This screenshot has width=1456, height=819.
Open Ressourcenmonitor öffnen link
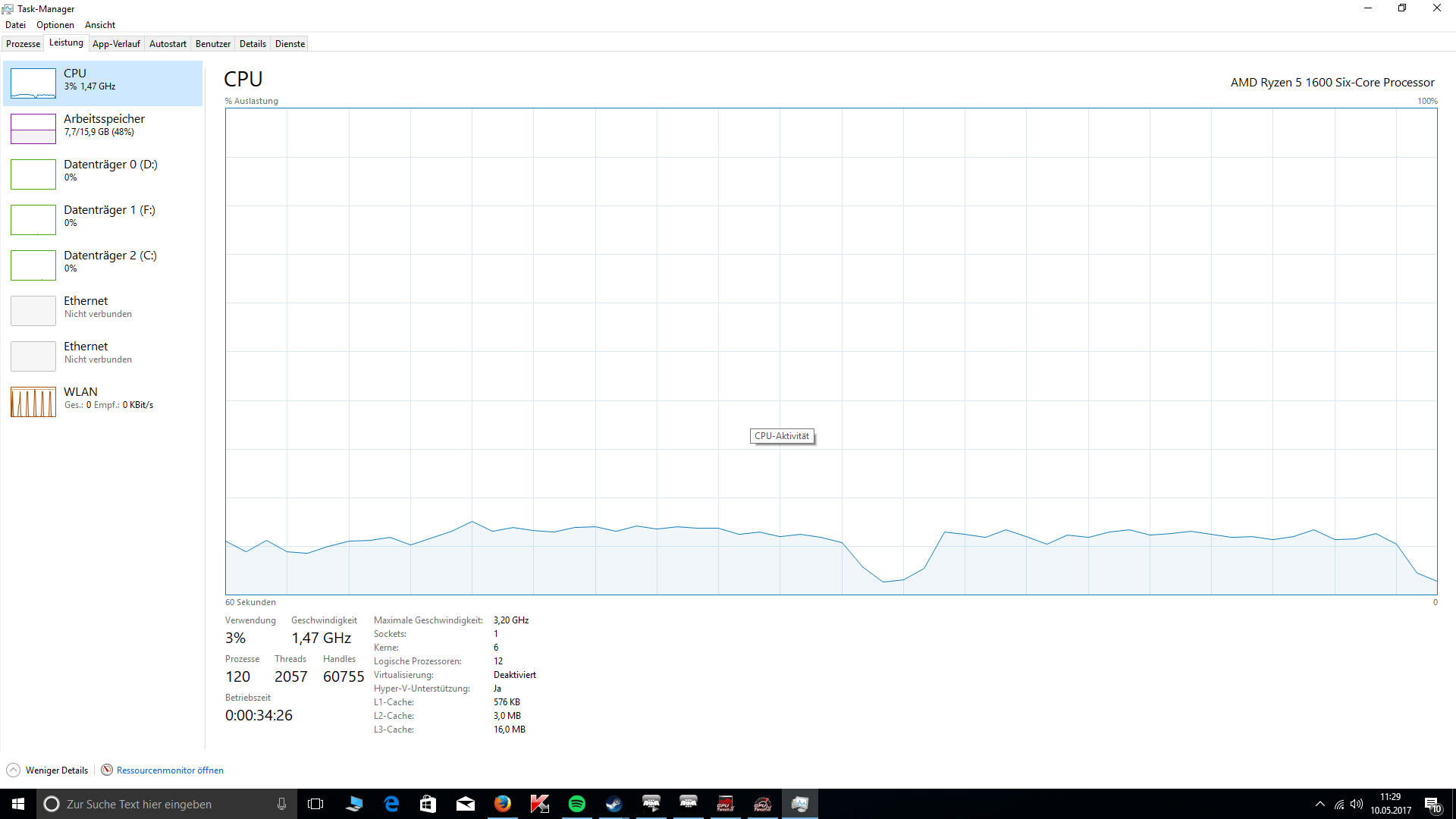(x=169, y=770)
